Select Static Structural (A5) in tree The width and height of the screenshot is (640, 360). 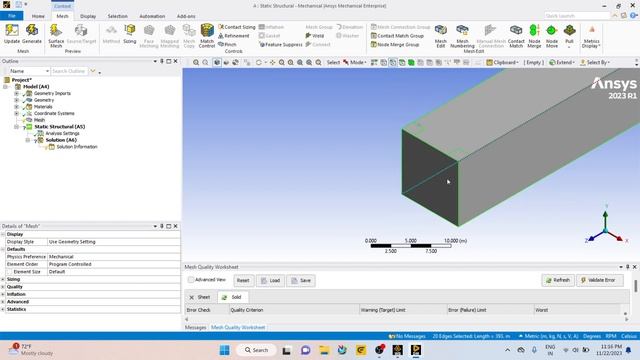point(59,127)
